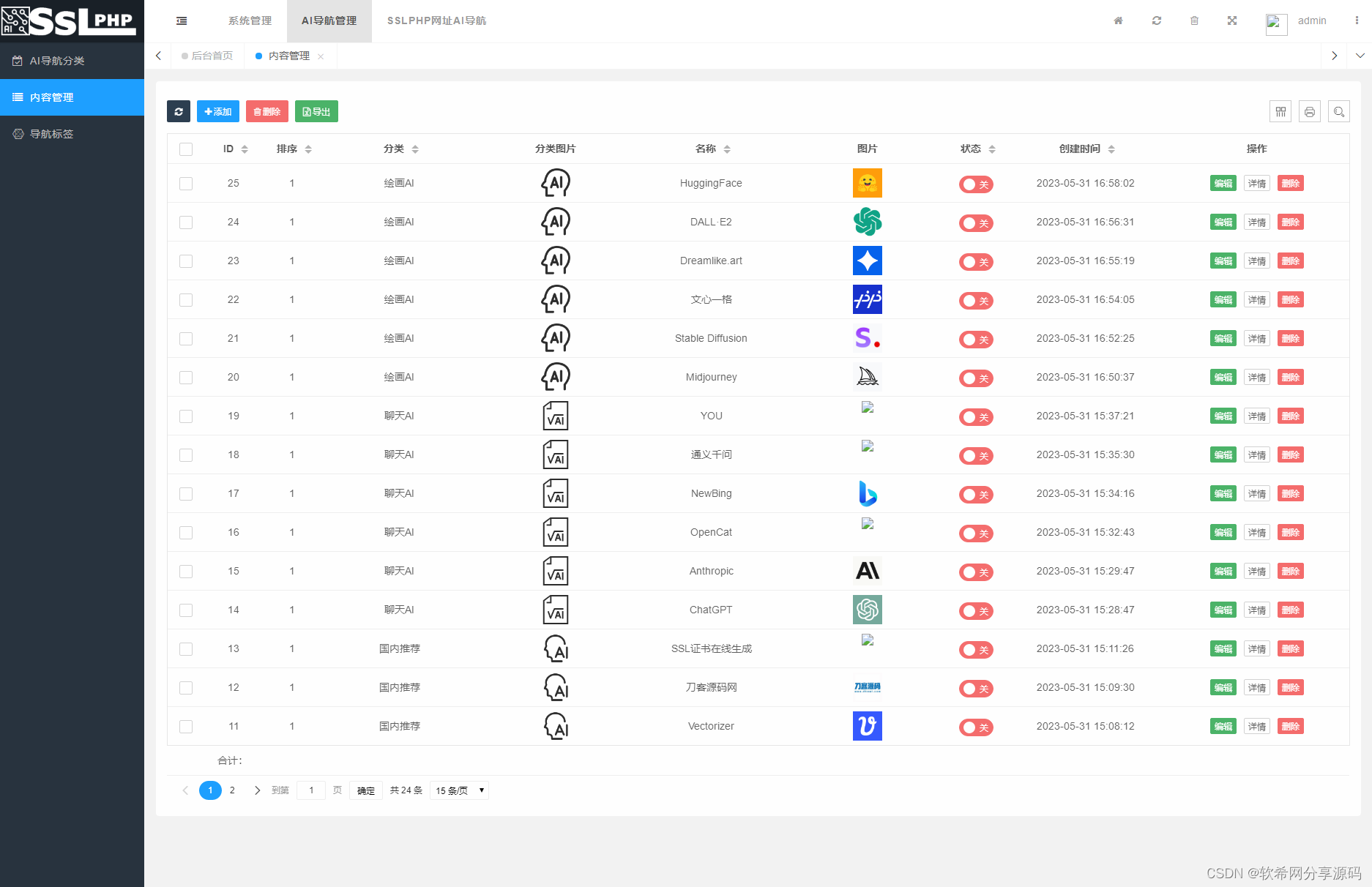1372x887 pixels.
Task: Check the select-all checkbox in the table header
Action: 186,149
